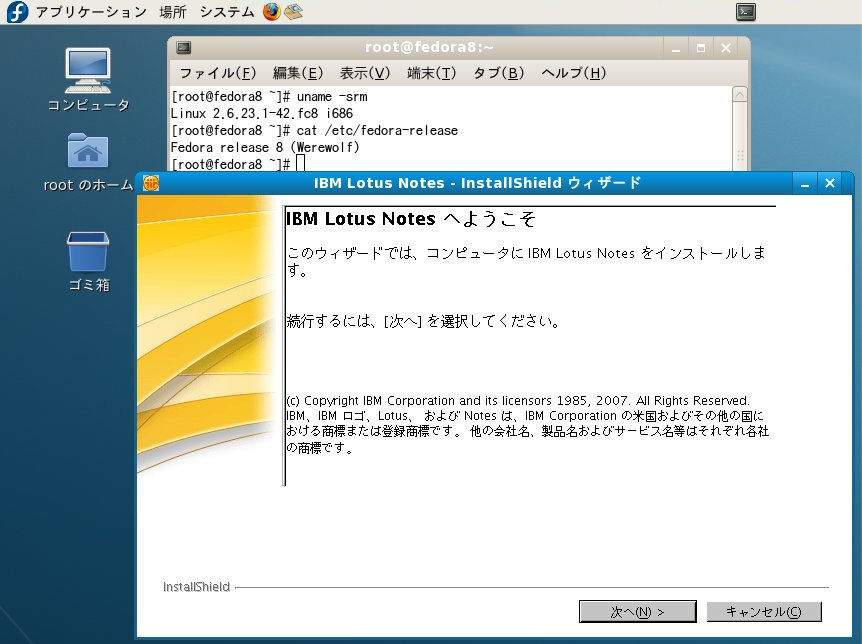Open アプリケーション menu in top panel
The width and height of the screenshot is (862, 644).
tap(91, 12)
